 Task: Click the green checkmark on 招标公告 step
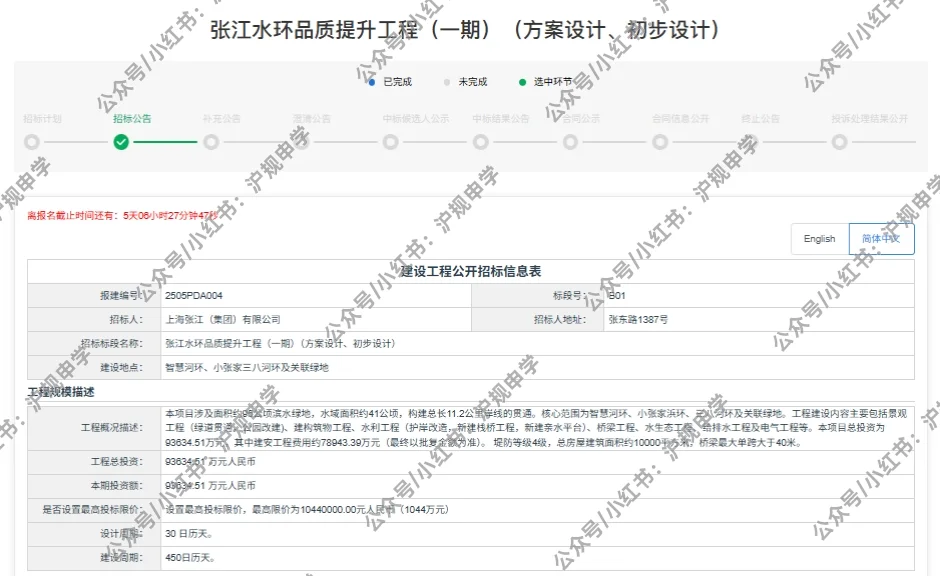pos(122,142)
